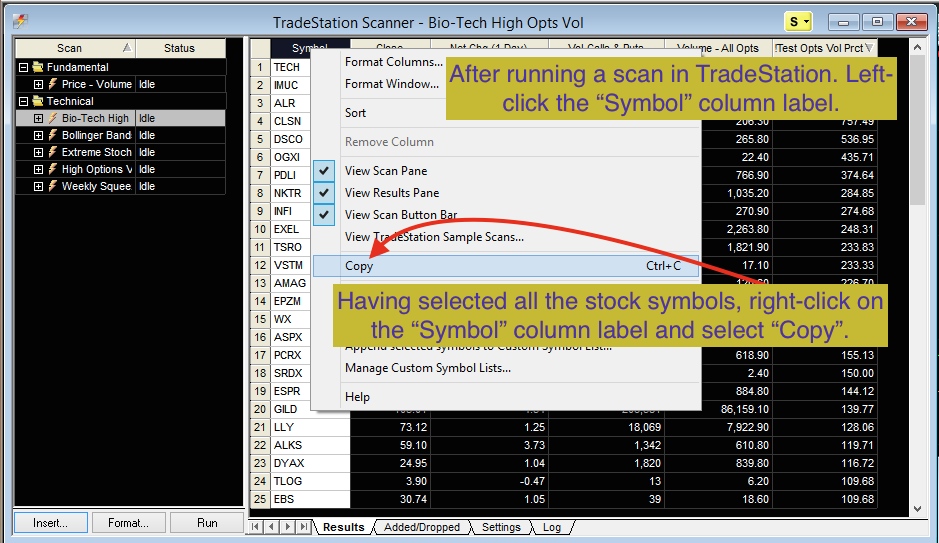Viewport: 939px width, 543px height.
Task: Switch to the Settings tab
Action: tap(501, 527)
